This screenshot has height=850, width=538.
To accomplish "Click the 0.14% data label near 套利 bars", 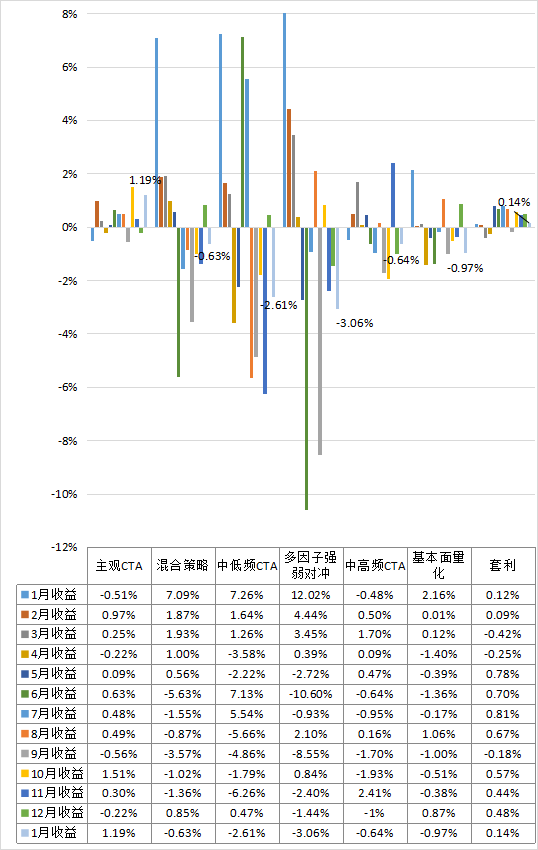I will [514, 202].
